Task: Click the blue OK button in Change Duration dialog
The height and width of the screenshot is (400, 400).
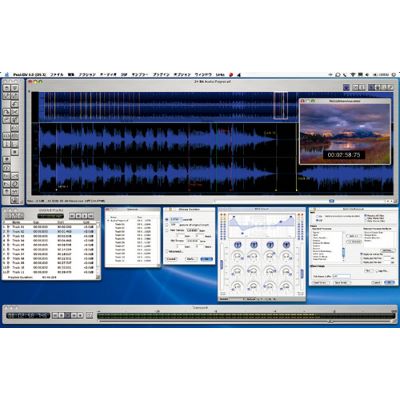Action: [x=206, y=259]
